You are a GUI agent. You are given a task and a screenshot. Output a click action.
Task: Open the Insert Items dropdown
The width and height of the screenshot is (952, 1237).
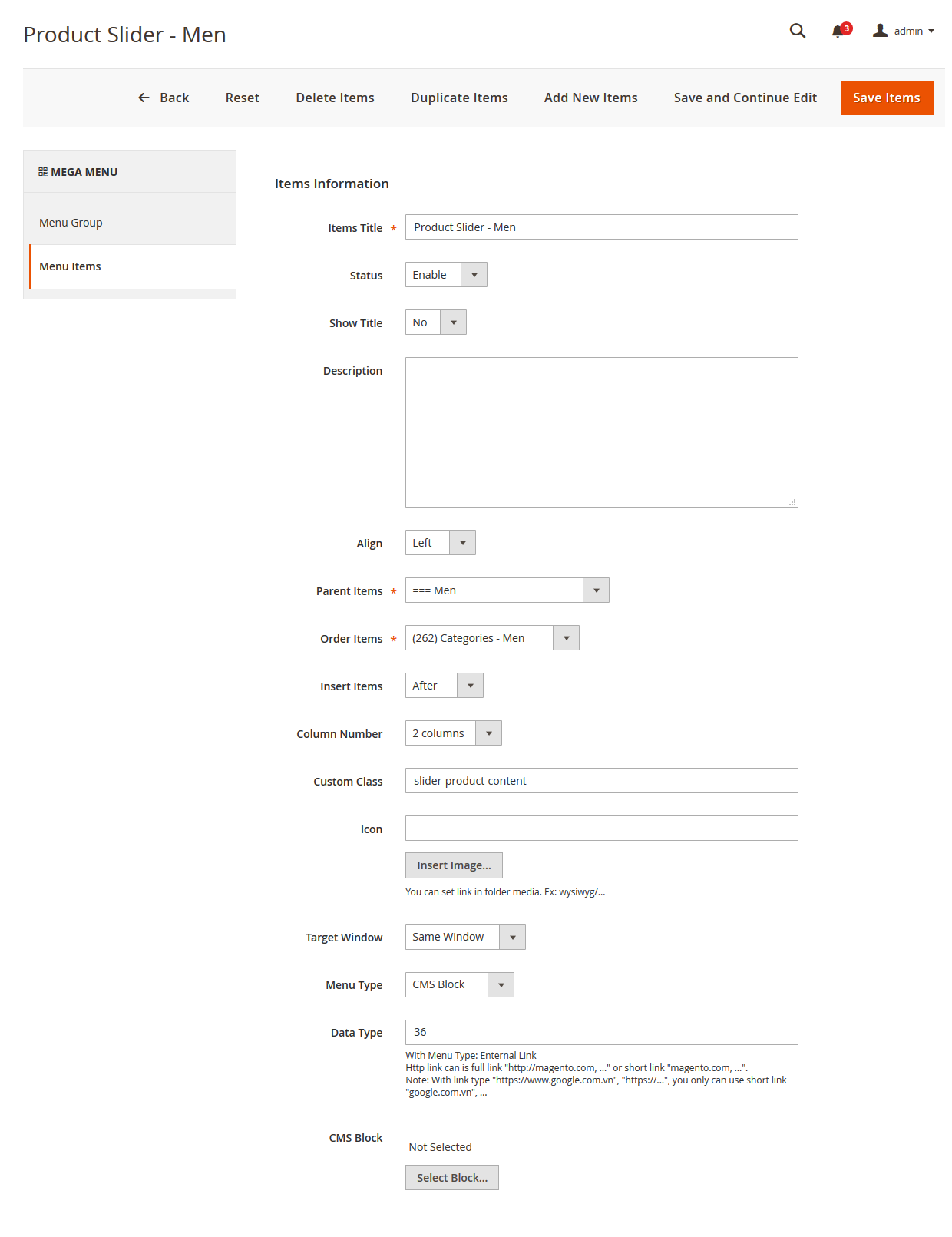click(445, 686)
